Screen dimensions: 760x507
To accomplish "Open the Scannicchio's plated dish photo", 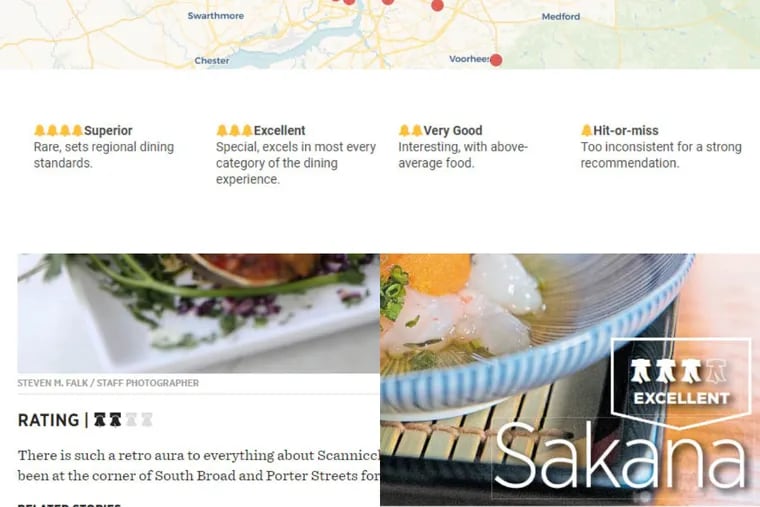I will coord(199,313).
